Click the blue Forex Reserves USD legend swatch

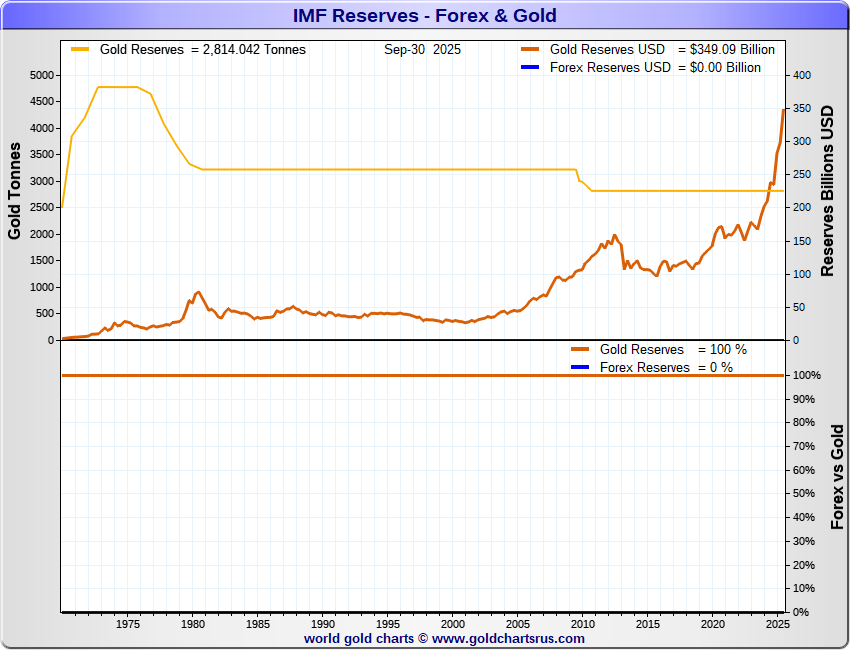click(x=530, y=67)
